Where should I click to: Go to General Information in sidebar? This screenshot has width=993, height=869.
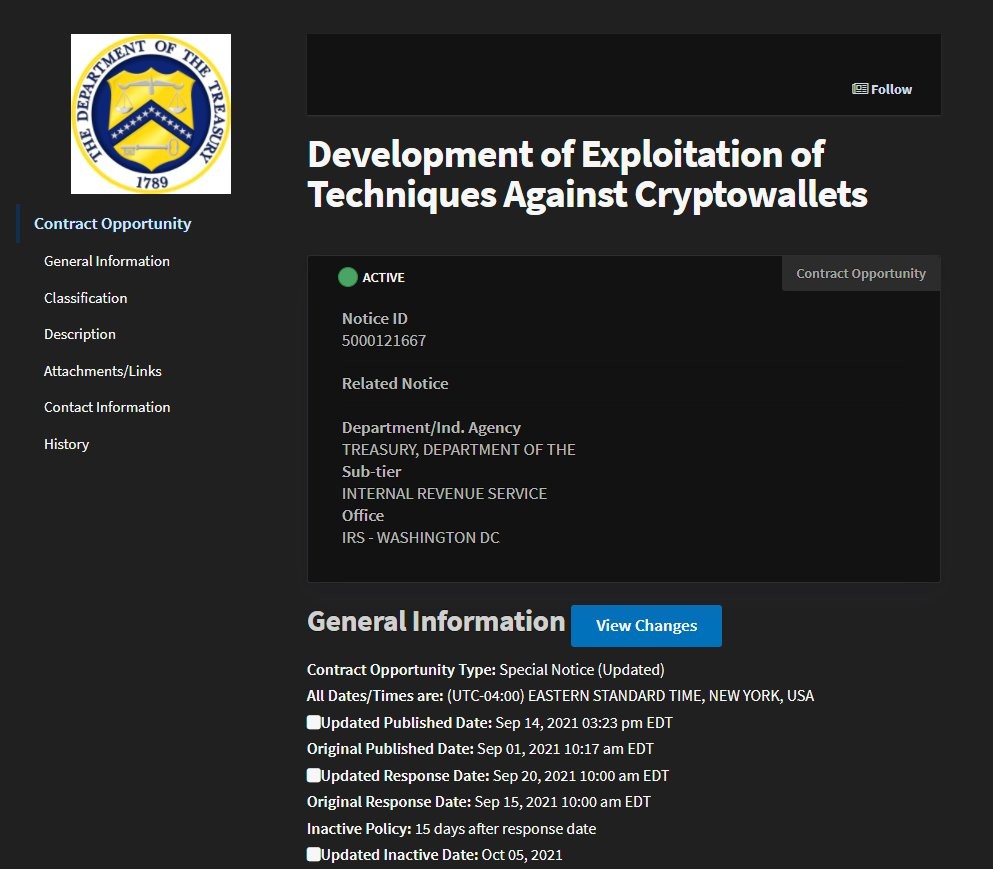click(x=107, y=261)
